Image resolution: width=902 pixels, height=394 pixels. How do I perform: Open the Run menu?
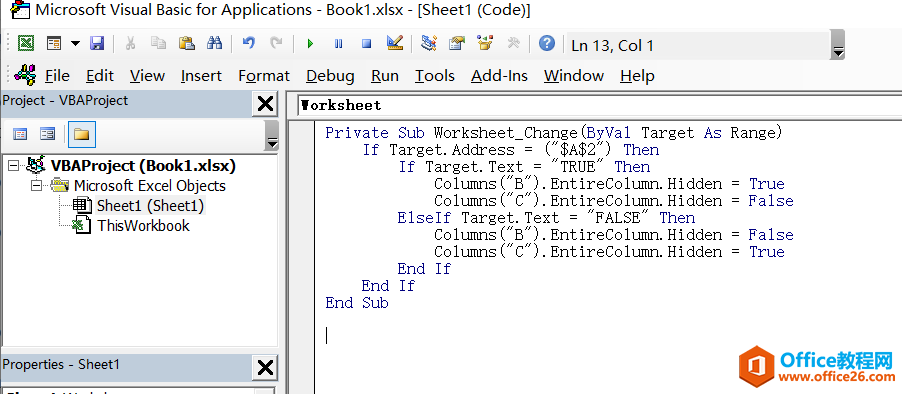coord(385,76)
